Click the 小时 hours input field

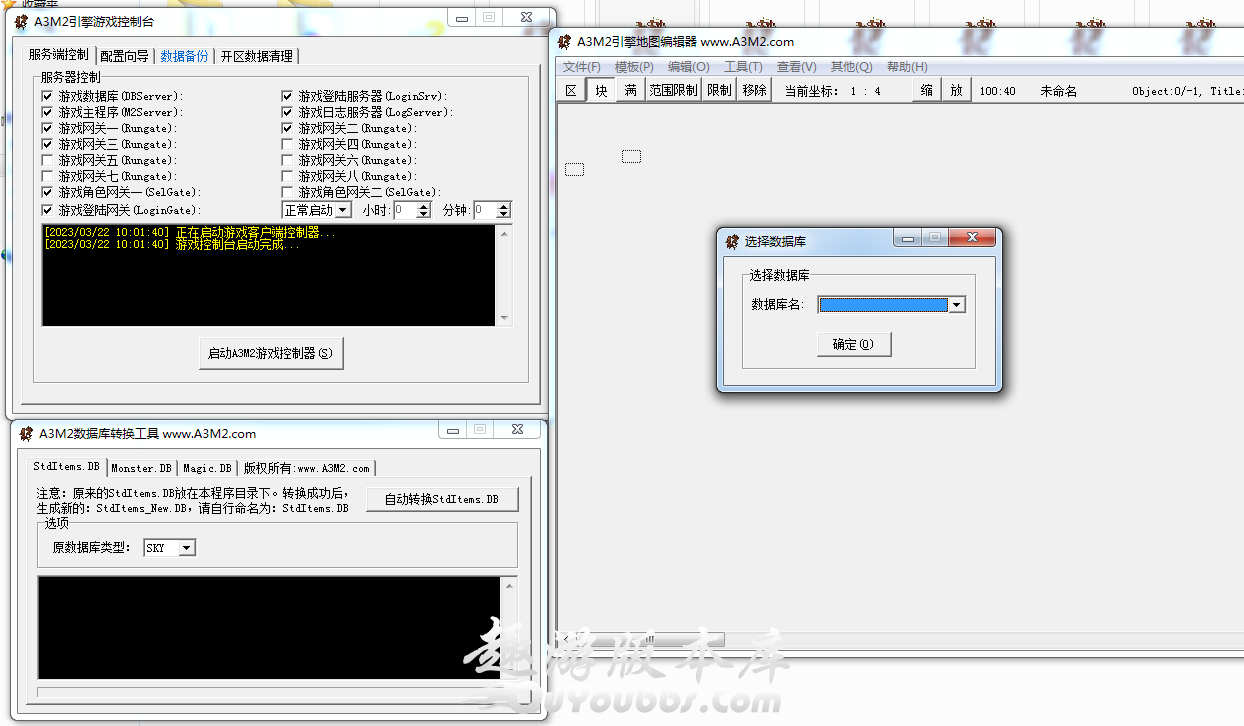click(x=405, y=210)
